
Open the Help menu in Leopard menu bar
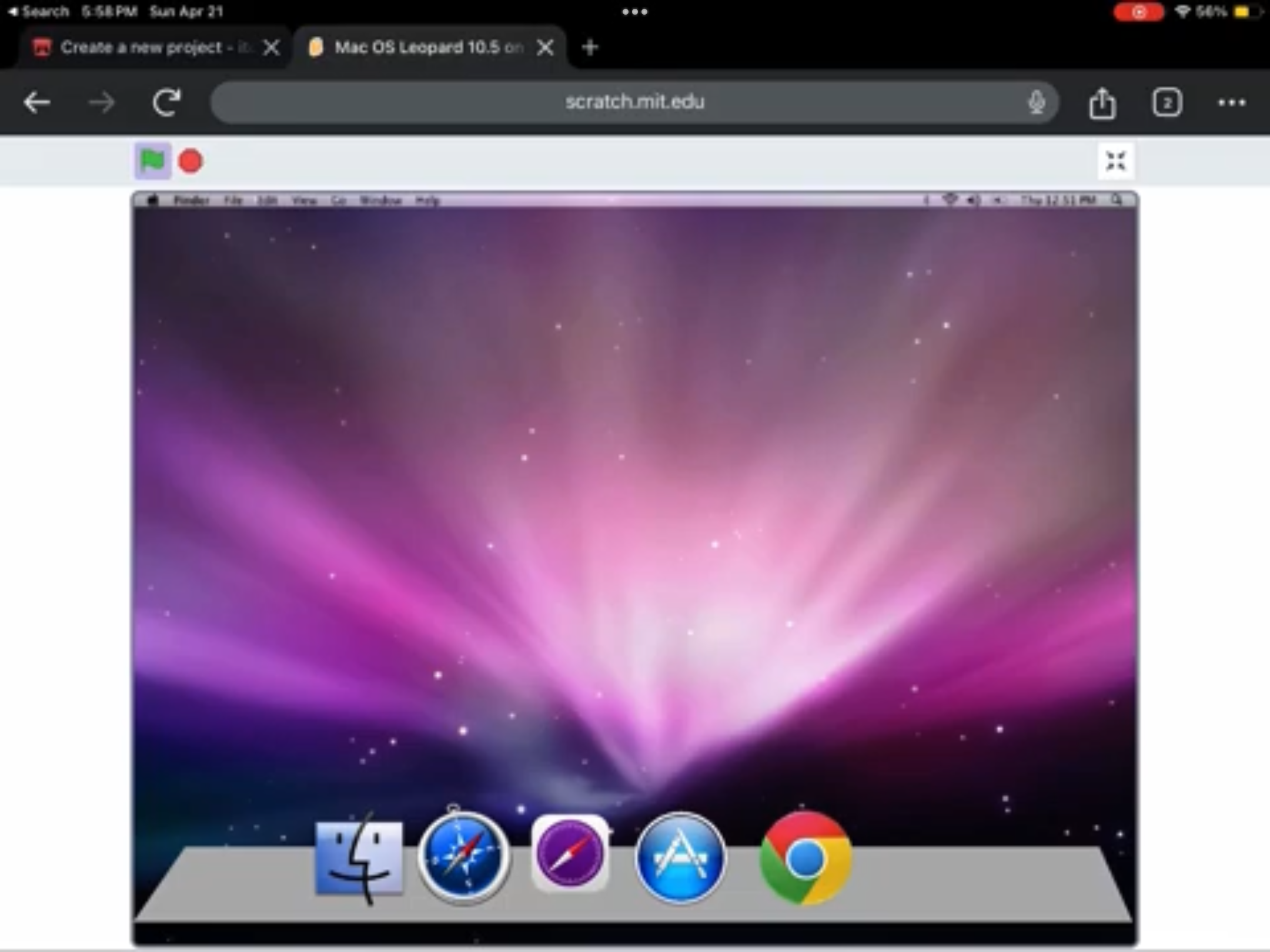click(x=427, y=200)
